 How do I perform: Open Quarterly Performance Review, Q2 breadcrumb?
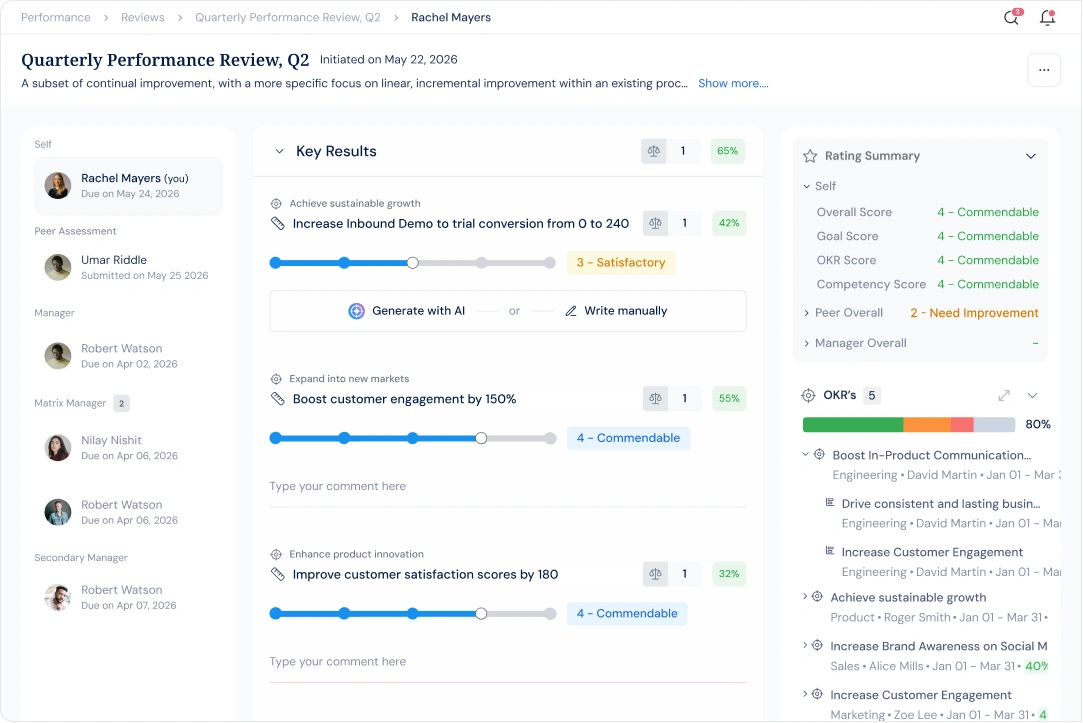[288, 17]
